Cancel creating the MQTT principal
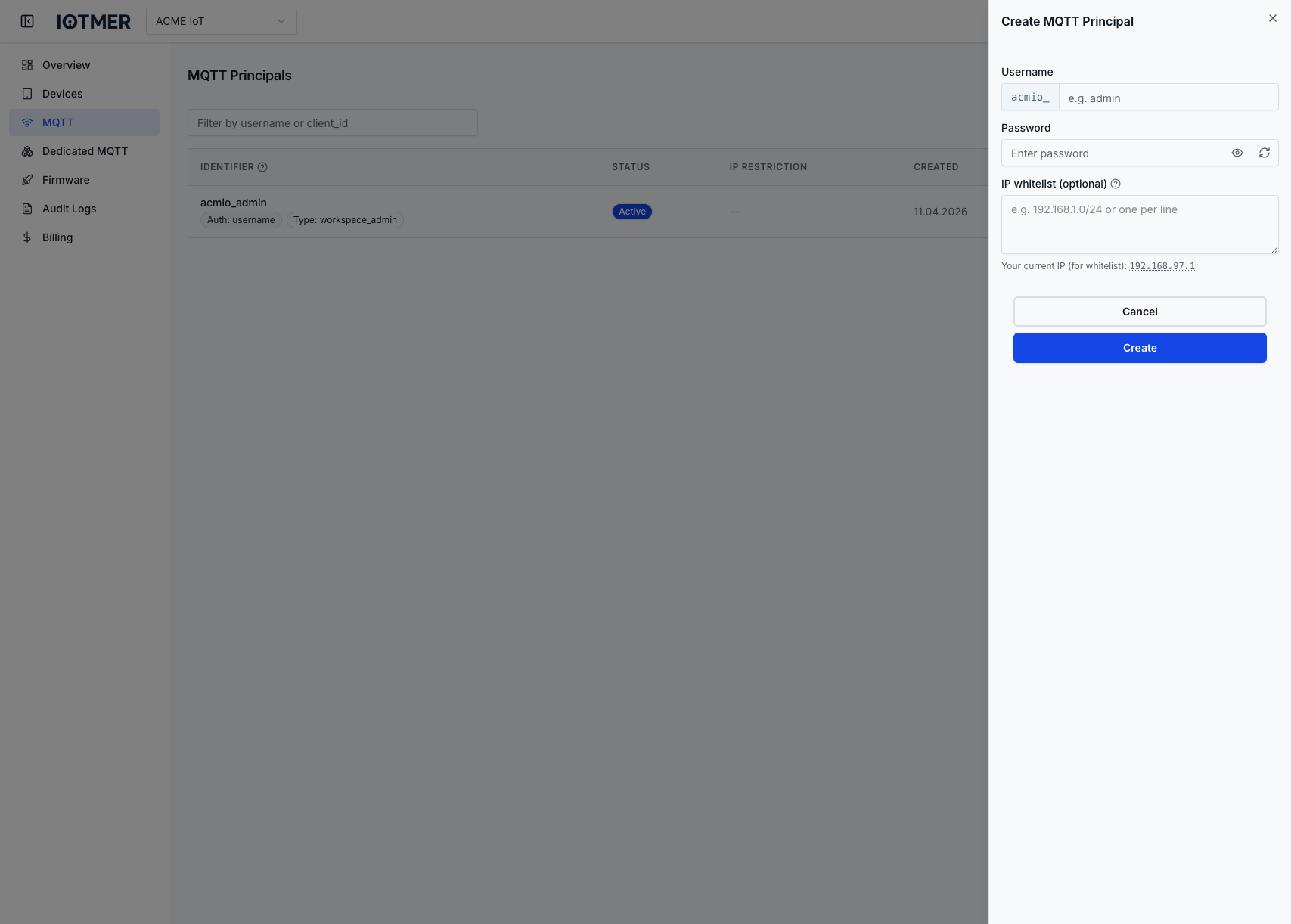Viewport: 1291px width, 924px height. [1139, 311]
